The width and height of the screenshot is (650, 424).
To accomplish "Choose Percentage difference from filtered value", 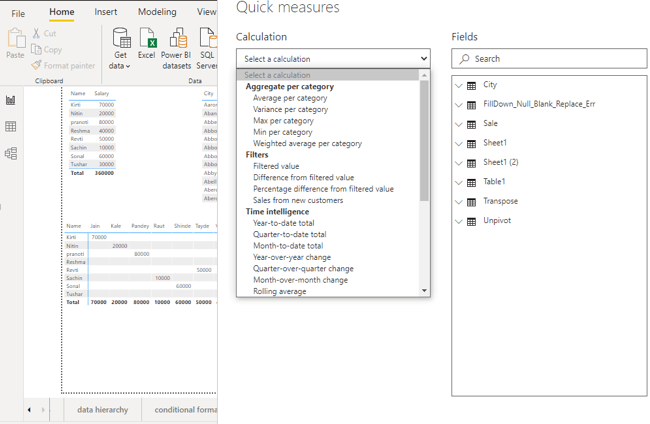I will click(323, 189).
